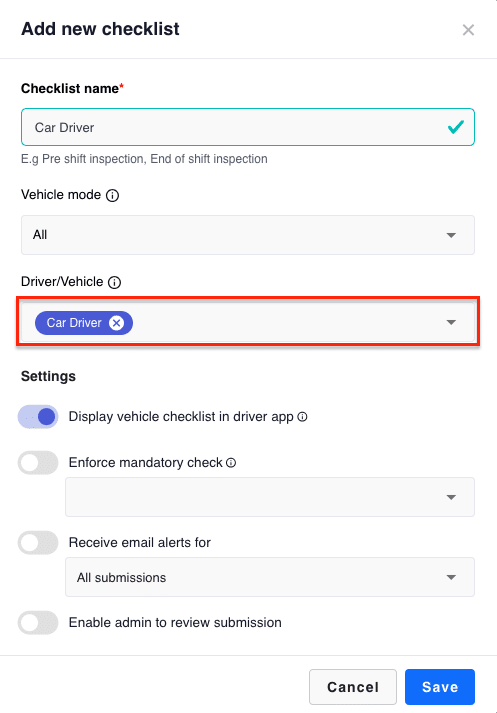Viewport: 497px width, 713px height.
Task: Click the Save button
Action: pyautogui.click(x=440, y=687)
